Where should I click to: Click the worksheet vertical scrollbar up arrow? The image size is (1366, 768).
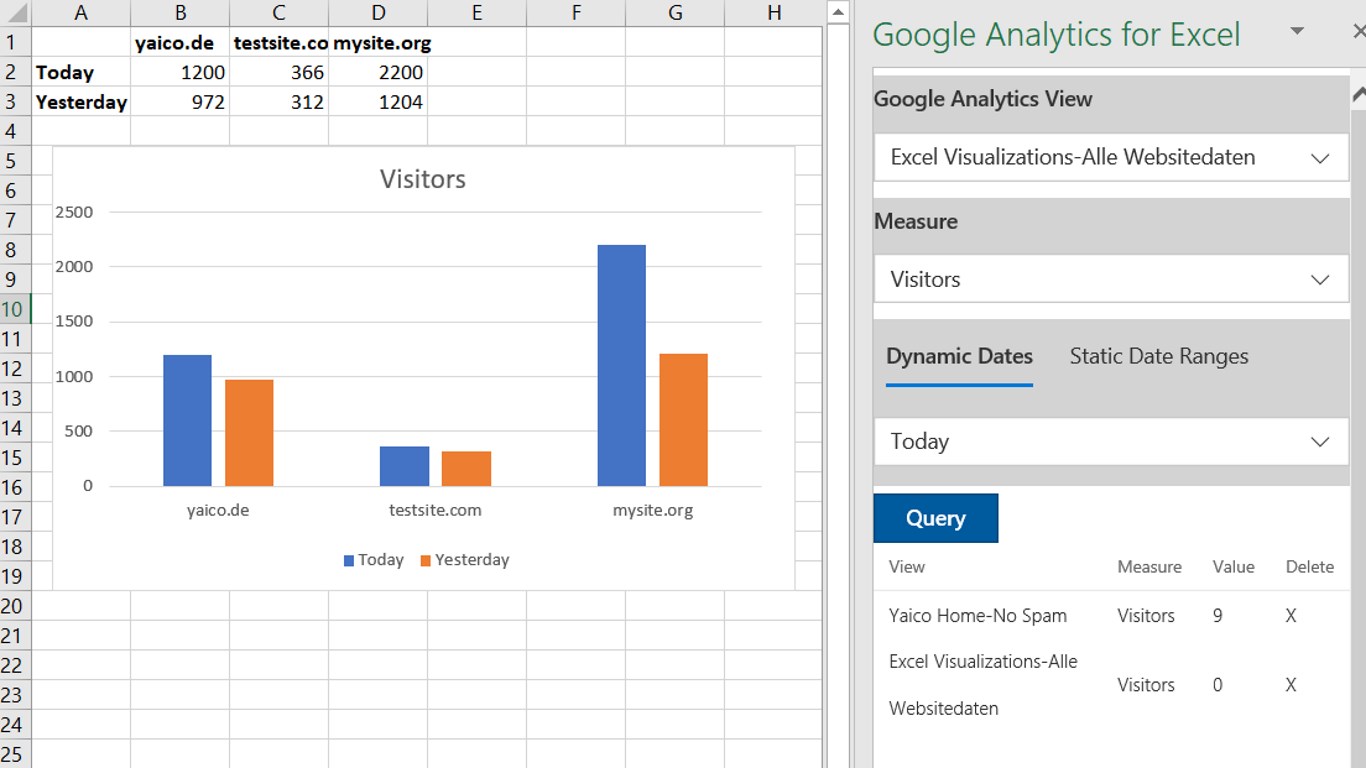[838, 12]
